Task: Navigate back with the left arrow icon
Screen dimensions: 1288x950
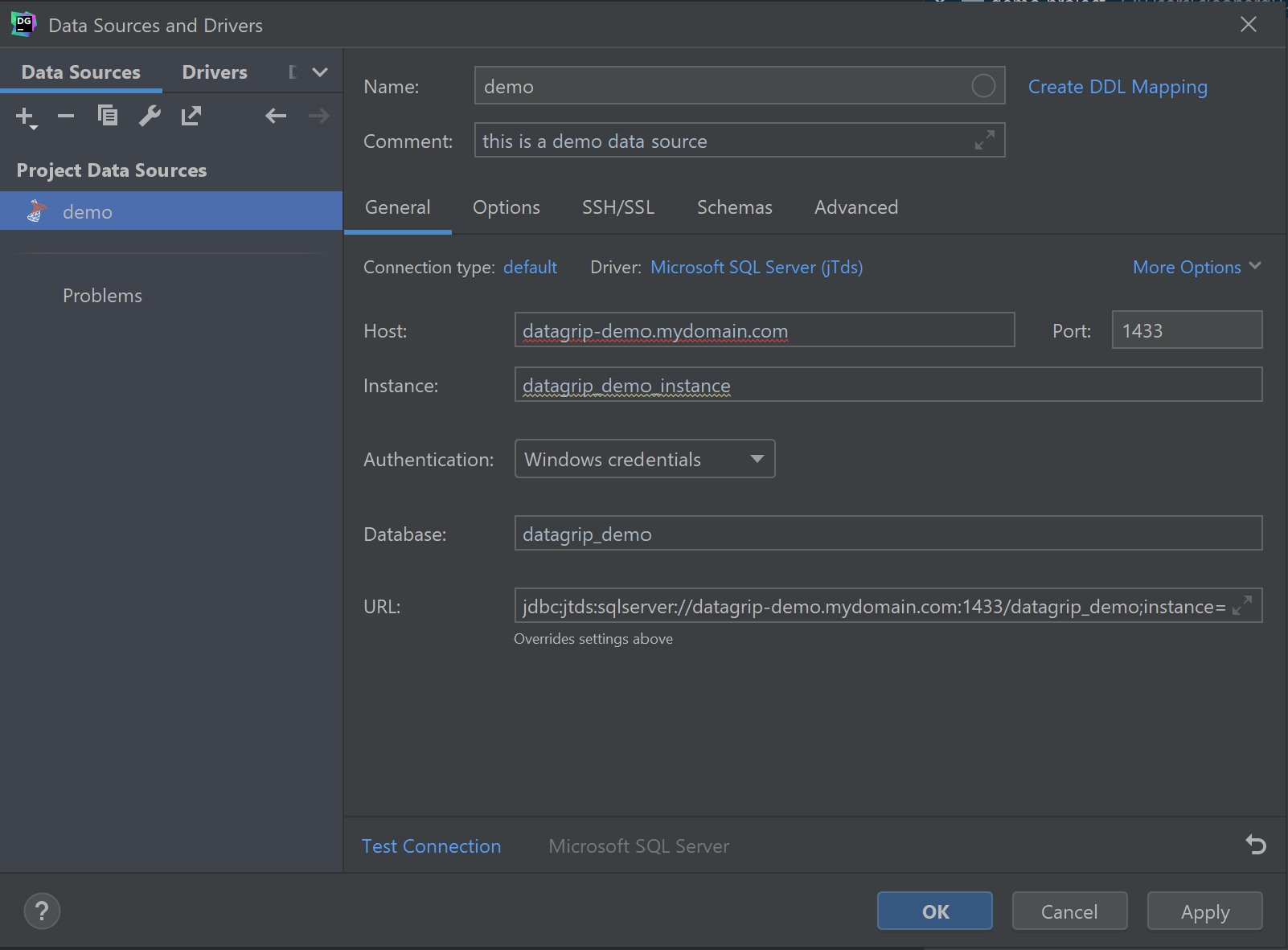Action: 276,117
